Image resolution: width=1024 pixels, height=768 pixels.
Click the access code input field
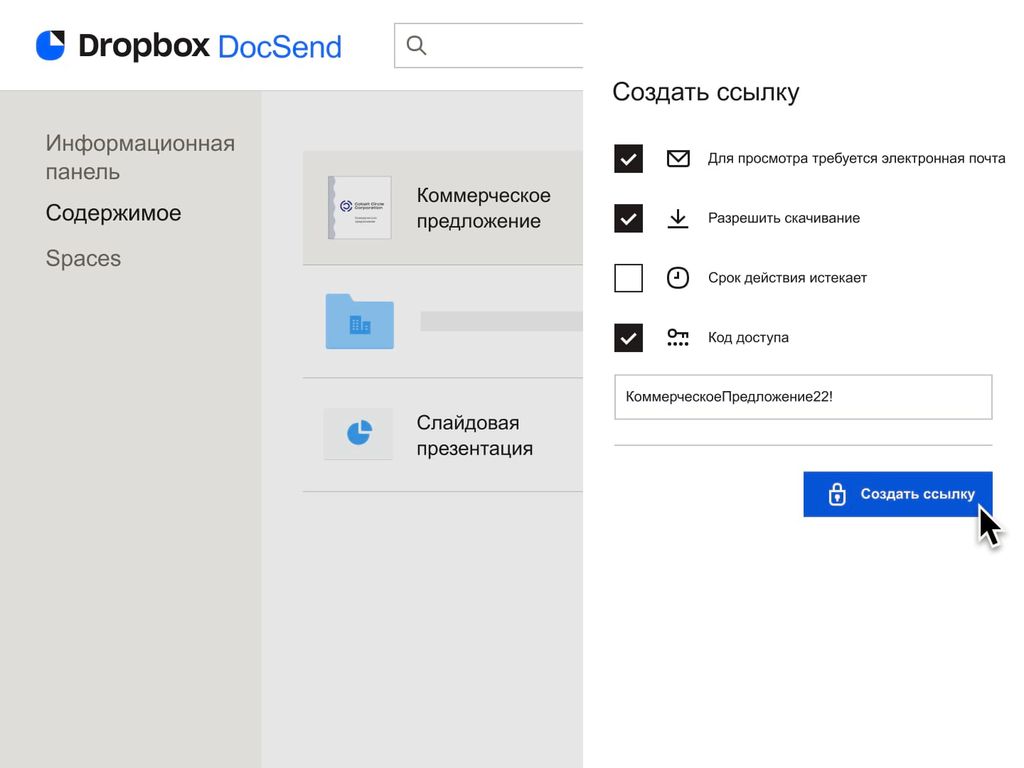tap(803, 397)
